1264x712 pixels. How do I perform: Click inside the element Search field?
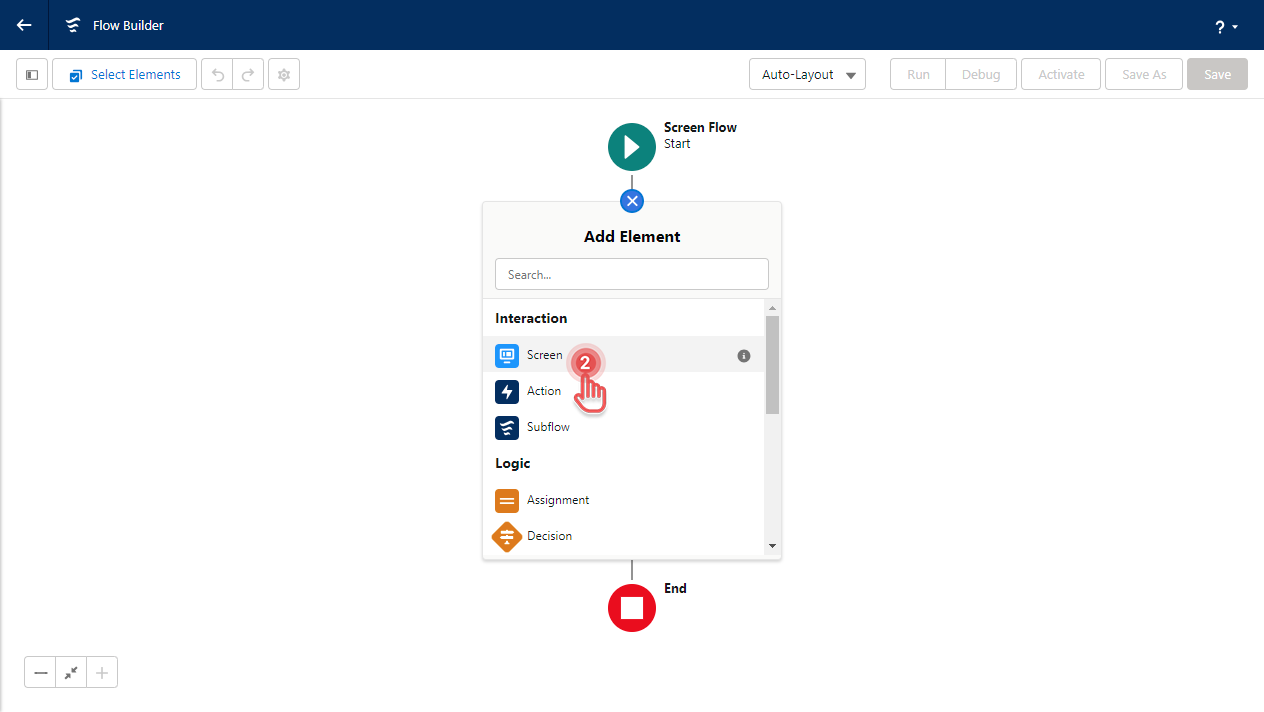point(632,274)
